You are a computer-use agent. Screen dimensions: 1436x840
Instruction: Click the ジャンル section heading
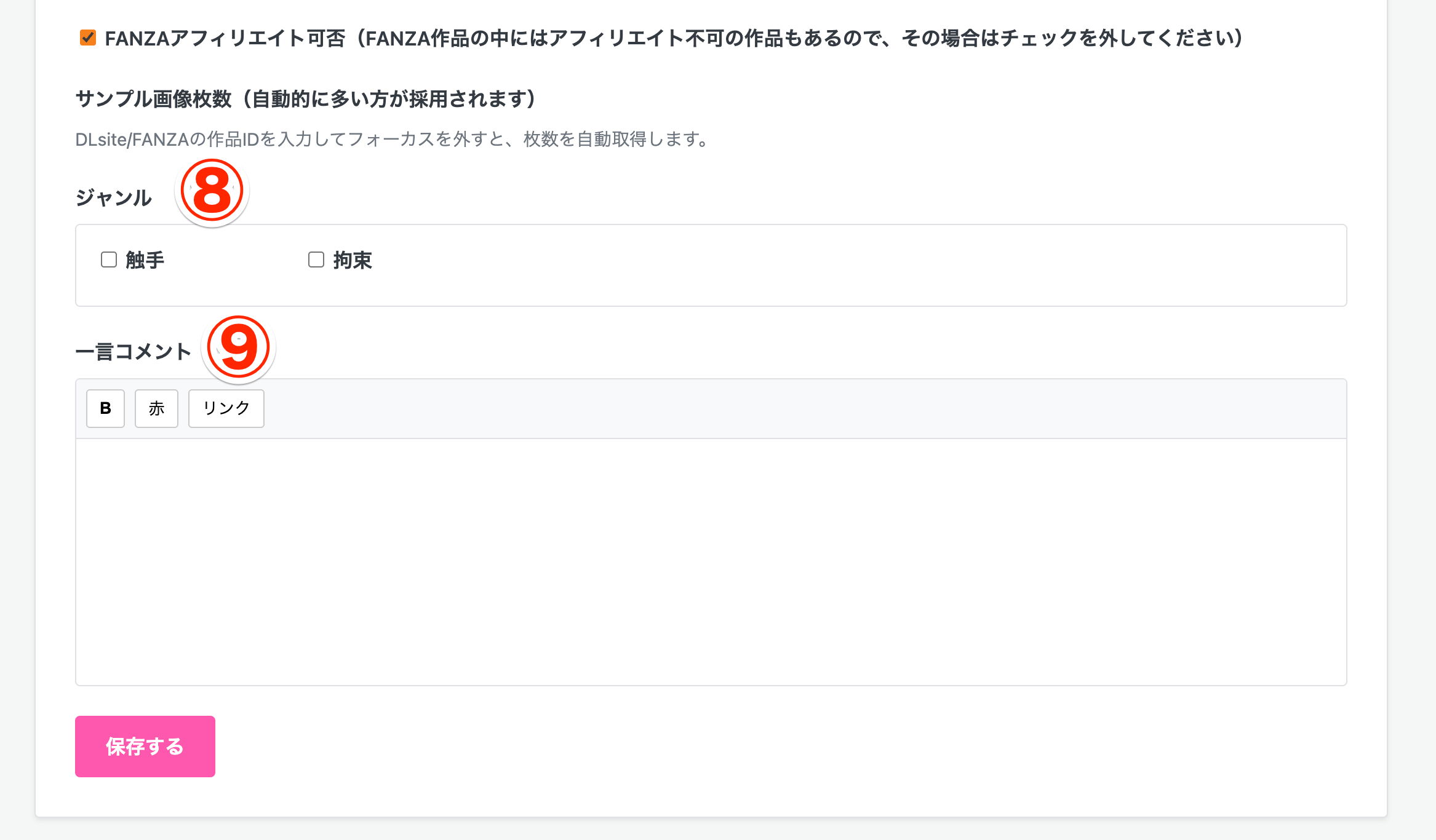114,198
